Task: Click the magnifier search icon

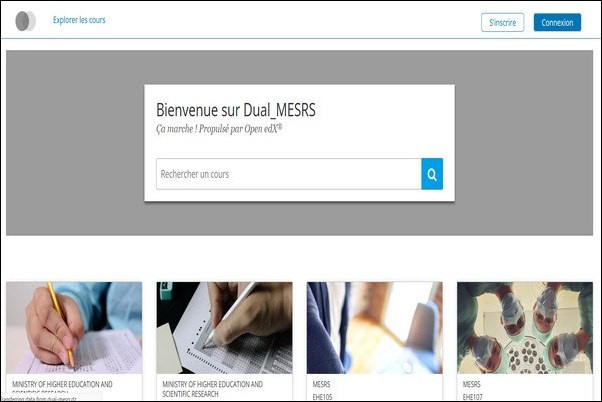Action: coord(432,174)
